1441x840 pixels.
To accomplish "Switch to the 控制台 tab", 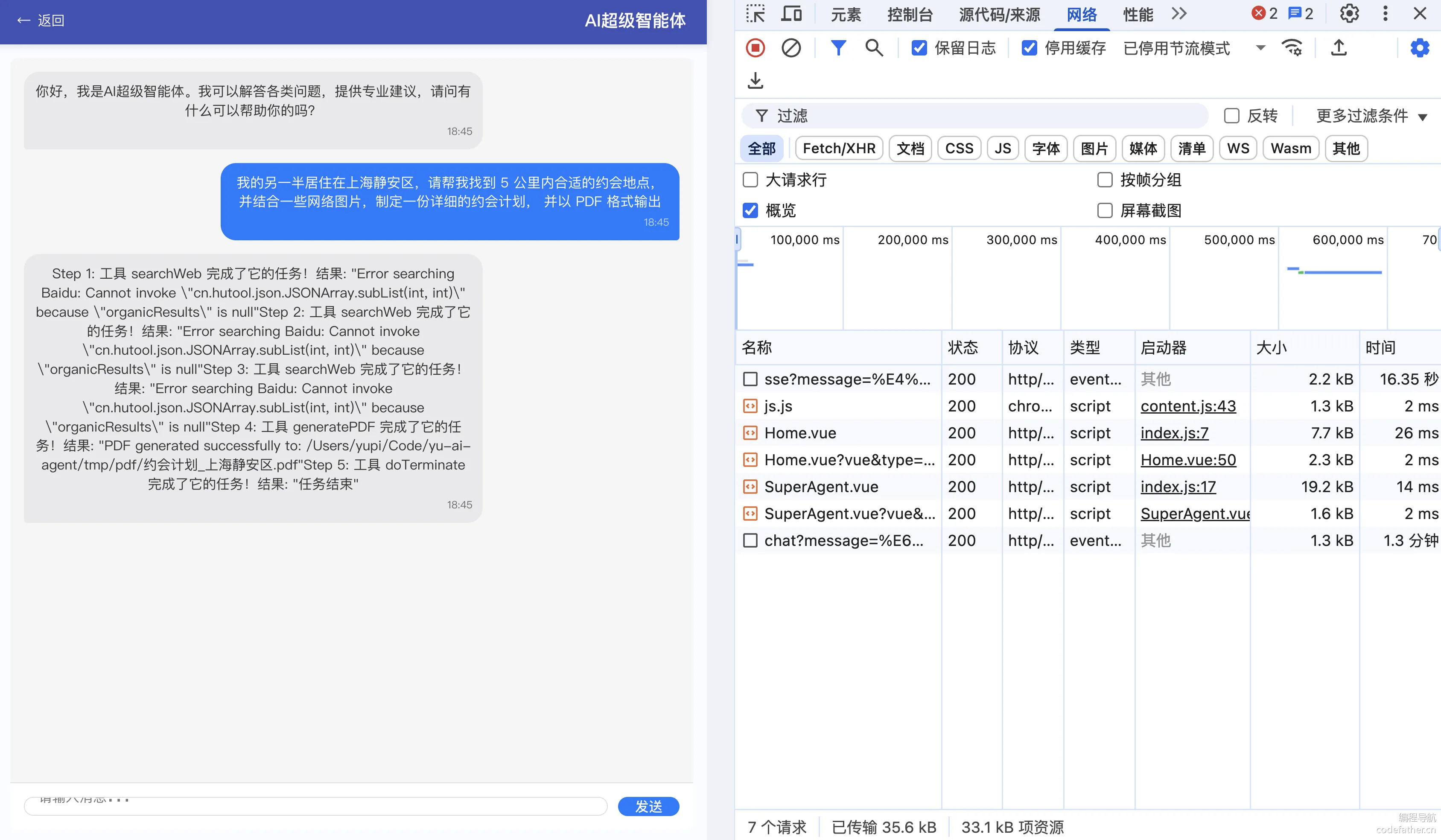I will (x=910, y=14).
